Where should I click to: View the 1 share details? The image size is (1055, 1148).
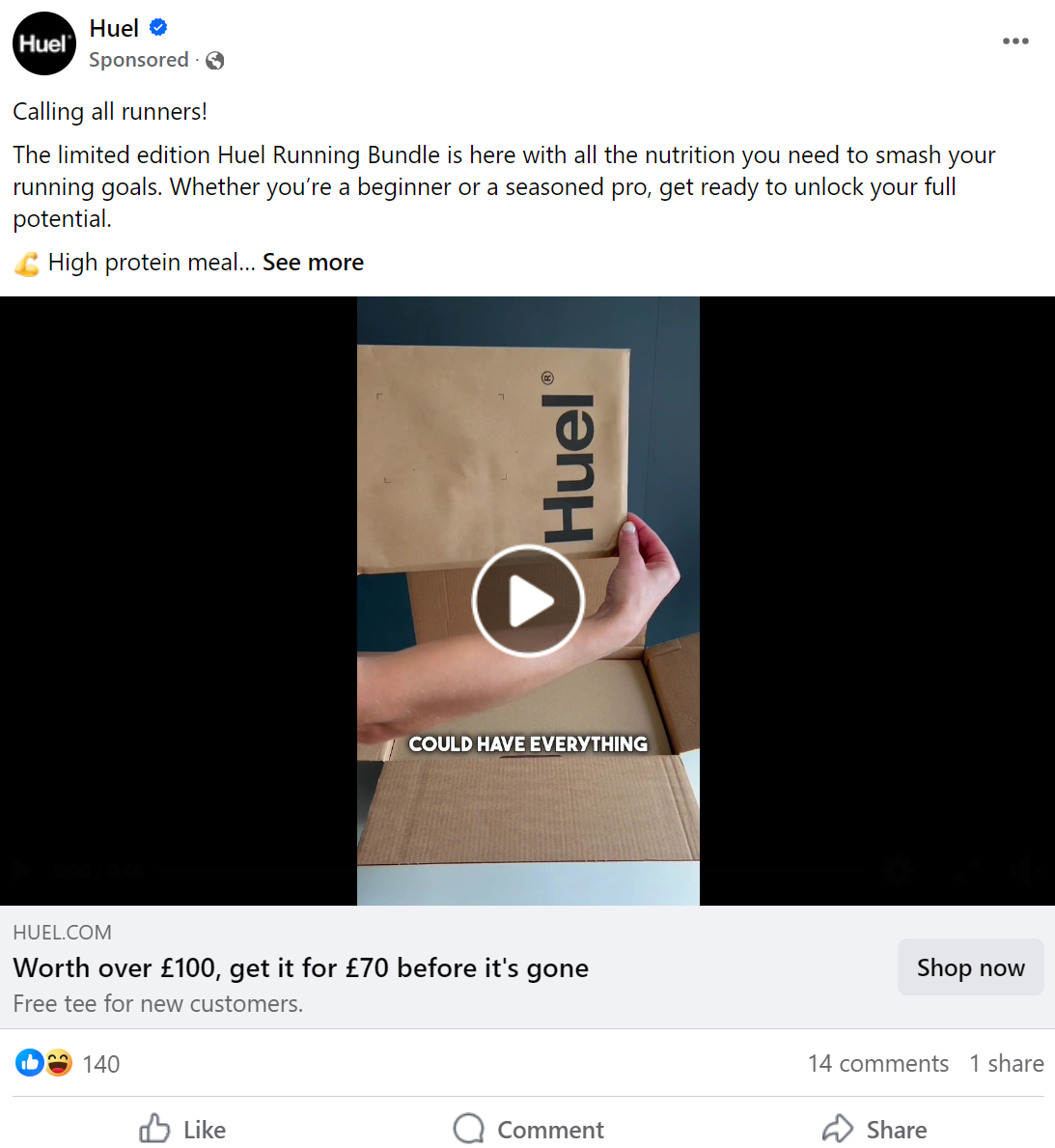point(1007,1063)
